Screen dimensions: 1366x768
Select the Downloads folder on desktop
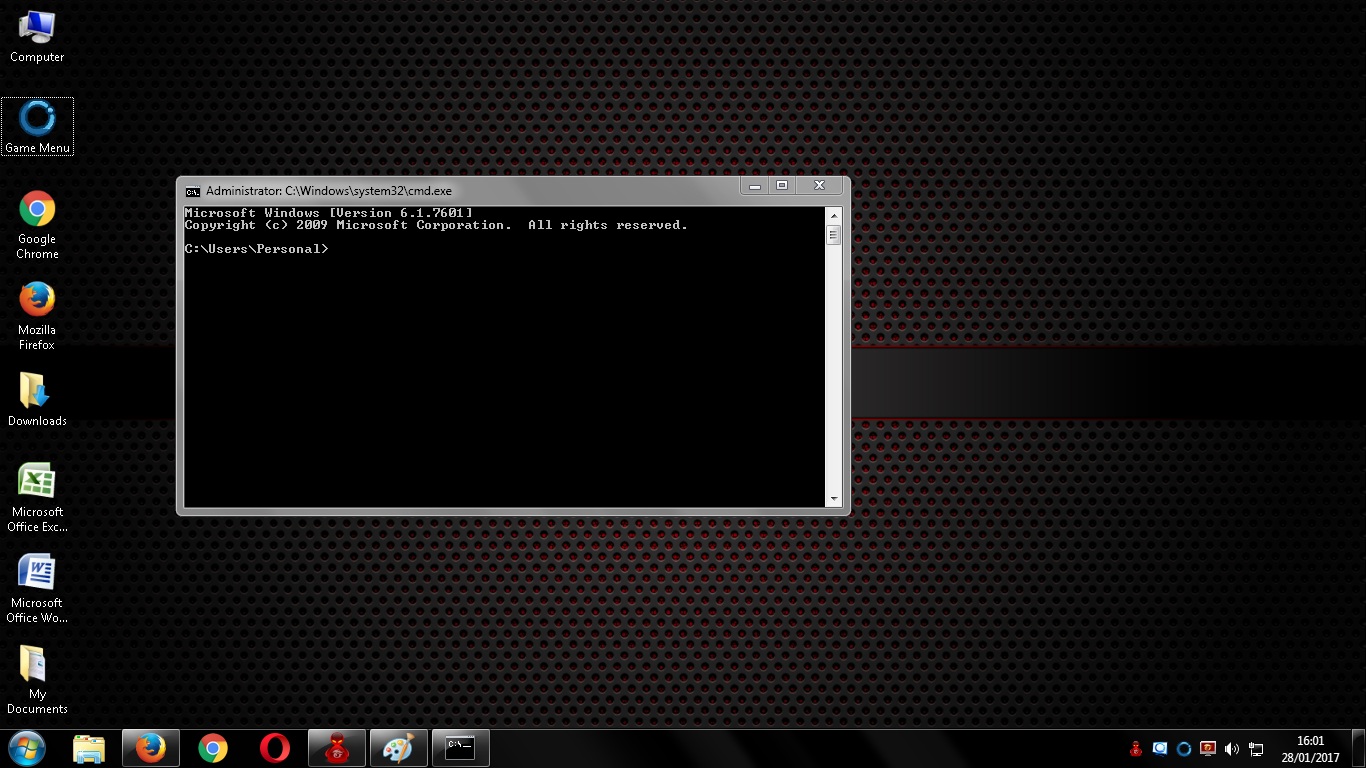click(37, 399)
